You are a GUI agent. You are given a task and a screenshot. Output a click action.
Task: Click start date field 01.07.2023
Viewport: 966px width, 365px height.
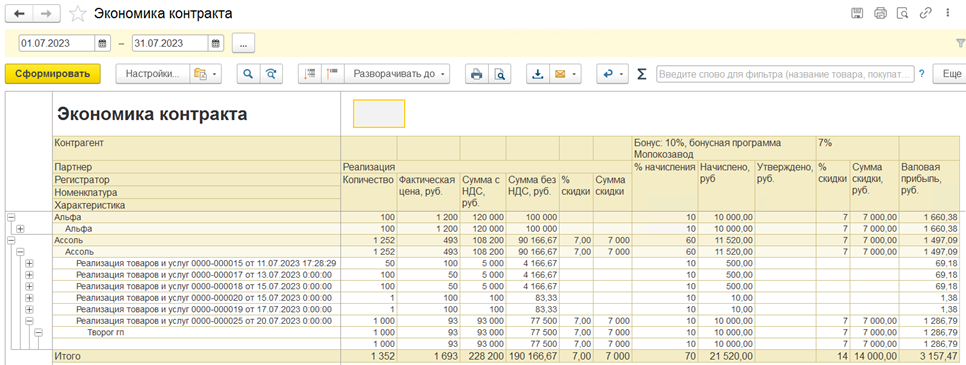click(57, 43)
